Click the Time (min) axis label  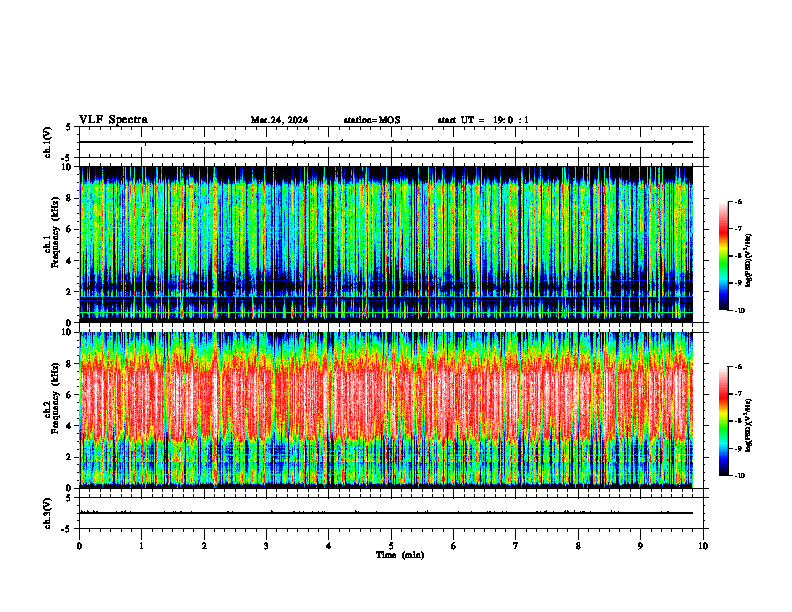point(400,555)
